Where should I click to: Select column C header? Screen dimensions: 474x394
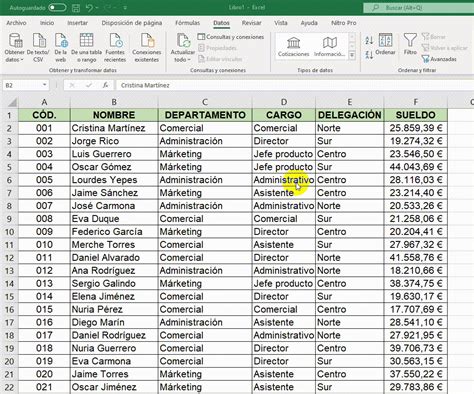(x=205, y=102)
